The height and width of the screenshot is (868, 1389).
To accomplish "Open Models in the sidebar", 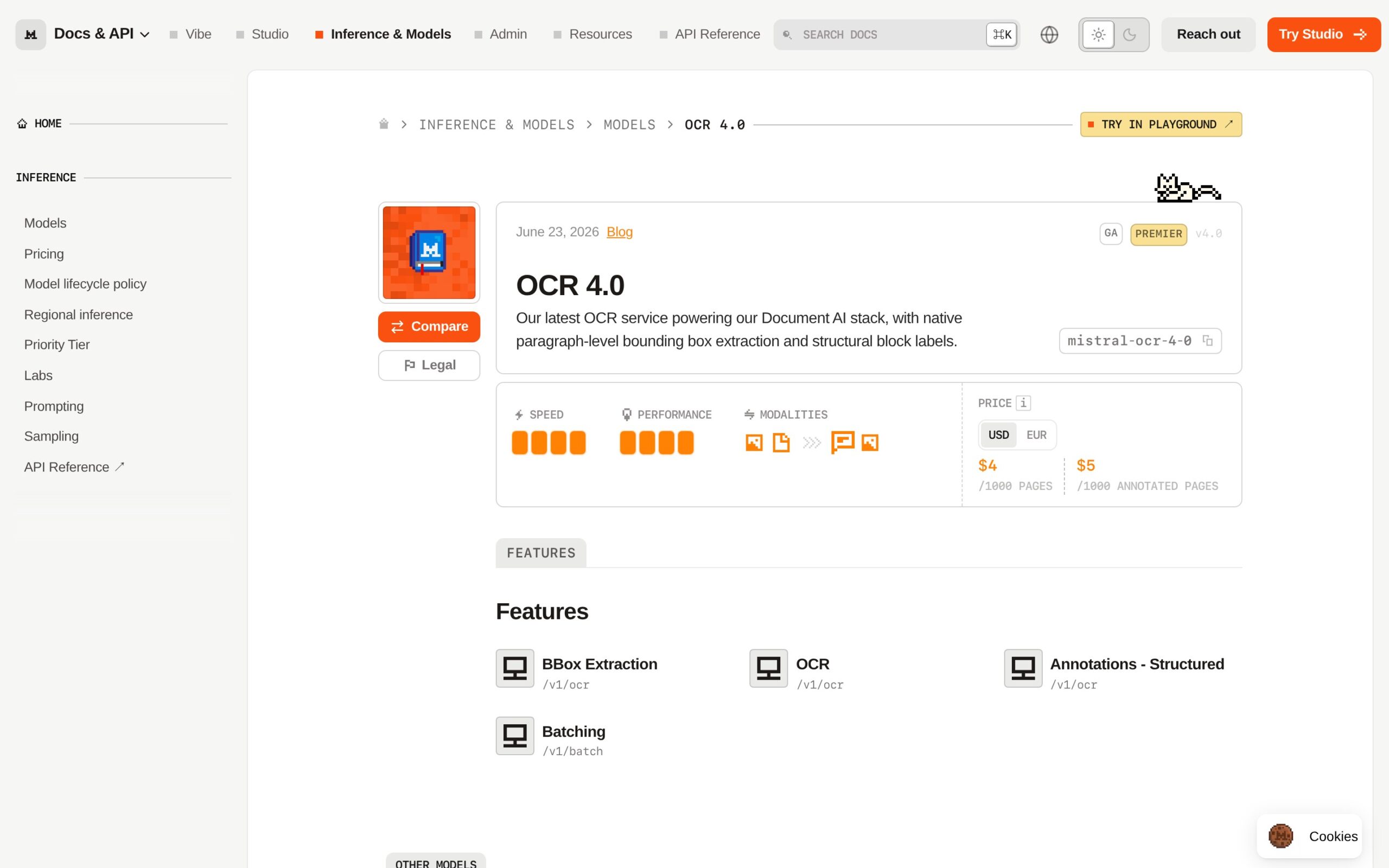I will 46,223.
